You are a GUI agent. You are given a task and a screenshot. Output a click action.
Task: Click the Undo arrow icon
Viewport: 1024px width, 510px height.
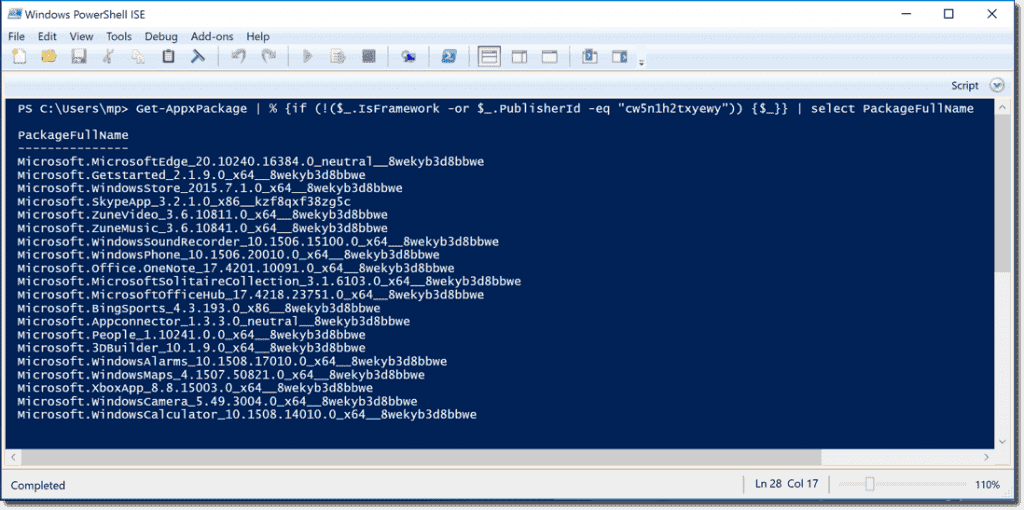238,57
